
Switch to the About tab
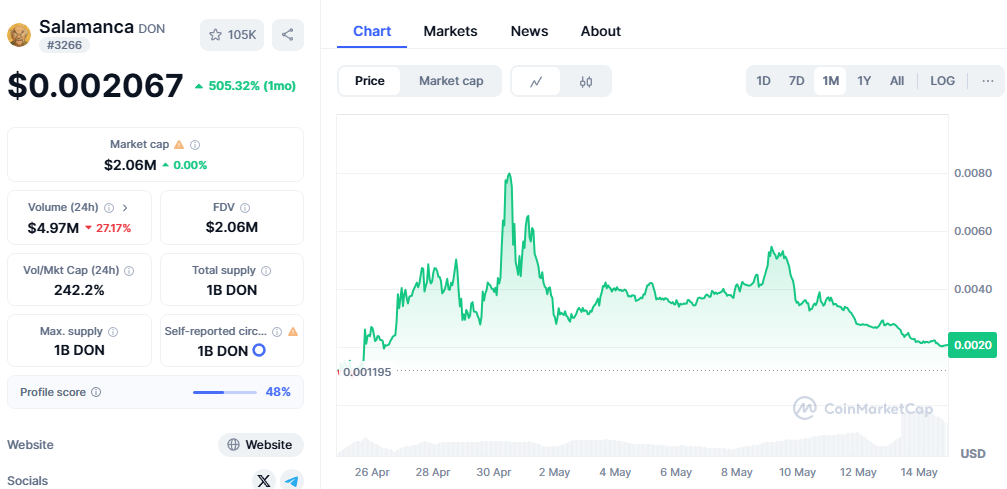(x=600, y=31)
